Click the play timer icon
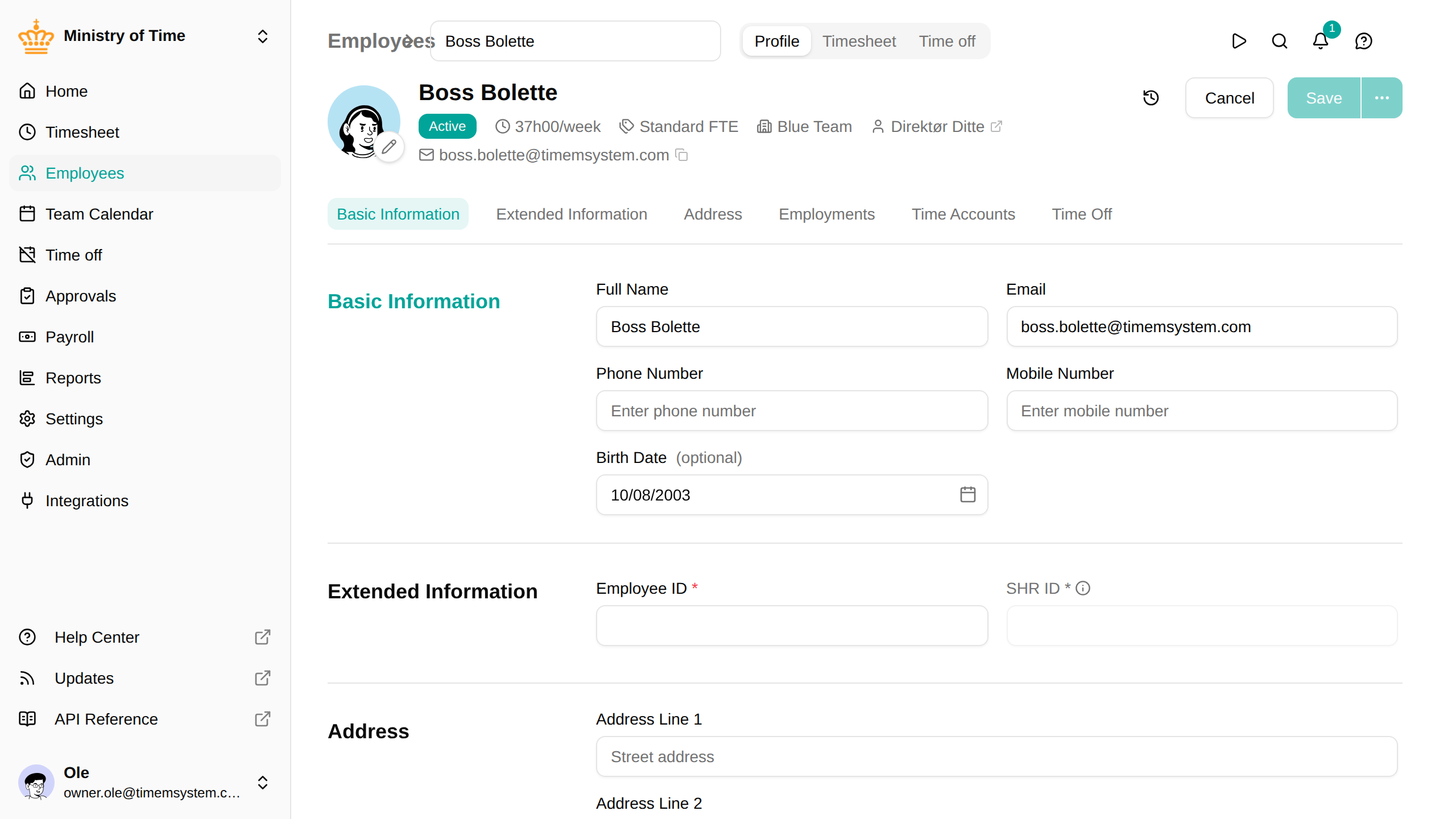 click(1239, 41)
